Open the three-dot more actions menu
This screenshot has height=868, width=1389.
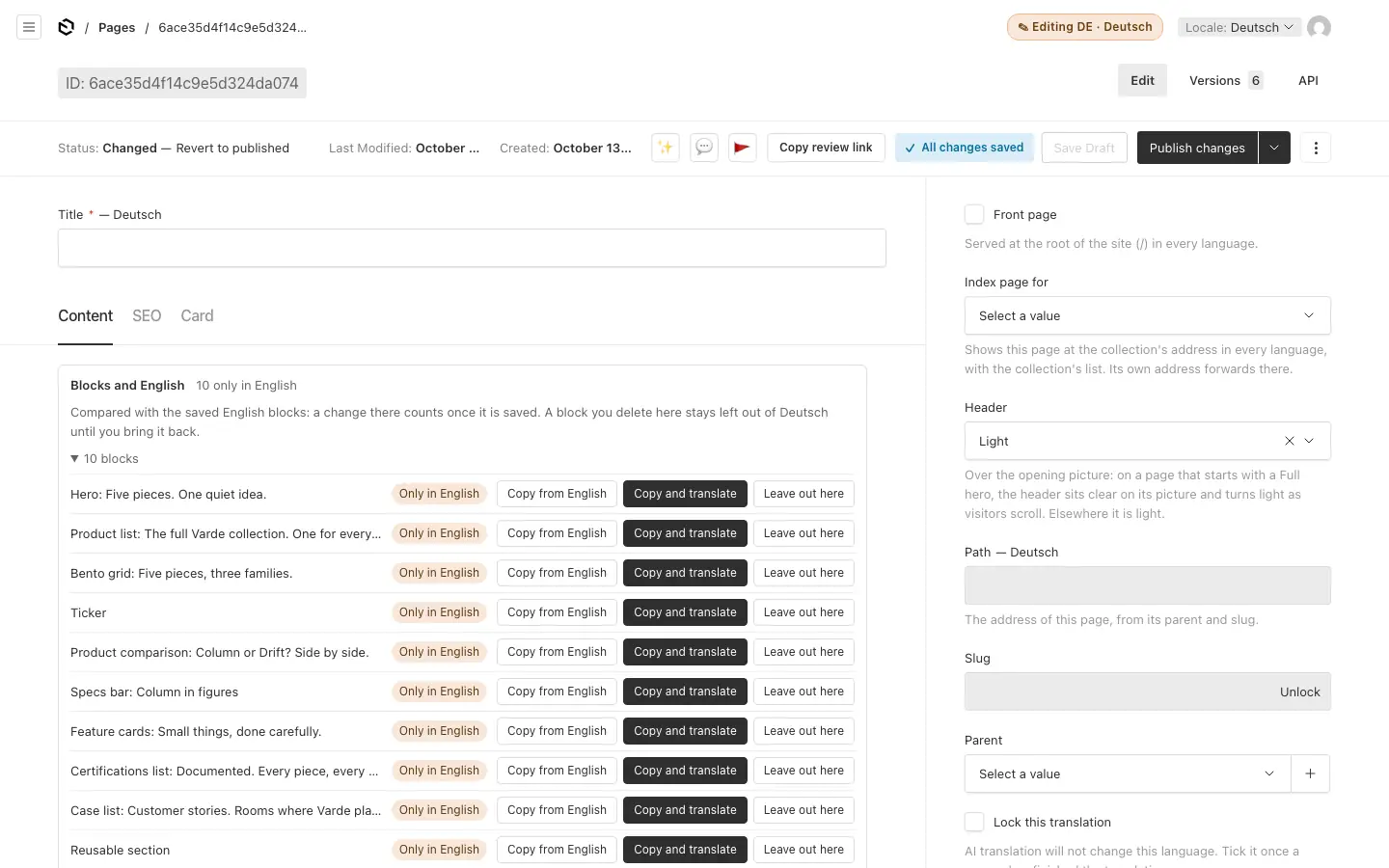pyautogui.click(x=1316, y=148)
